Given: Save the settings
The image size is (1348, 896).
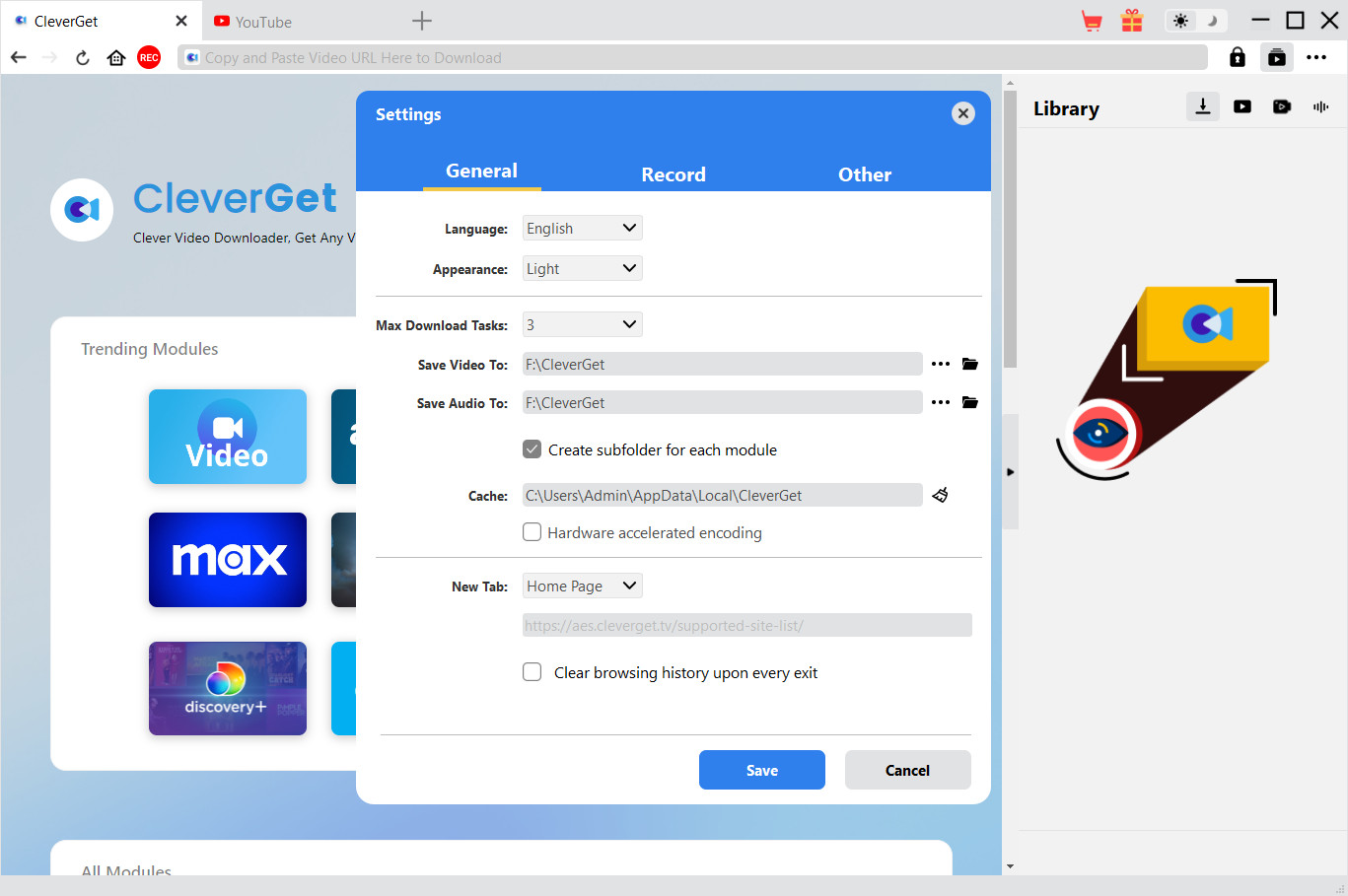Looking at the screenshot, I should 762,770.
